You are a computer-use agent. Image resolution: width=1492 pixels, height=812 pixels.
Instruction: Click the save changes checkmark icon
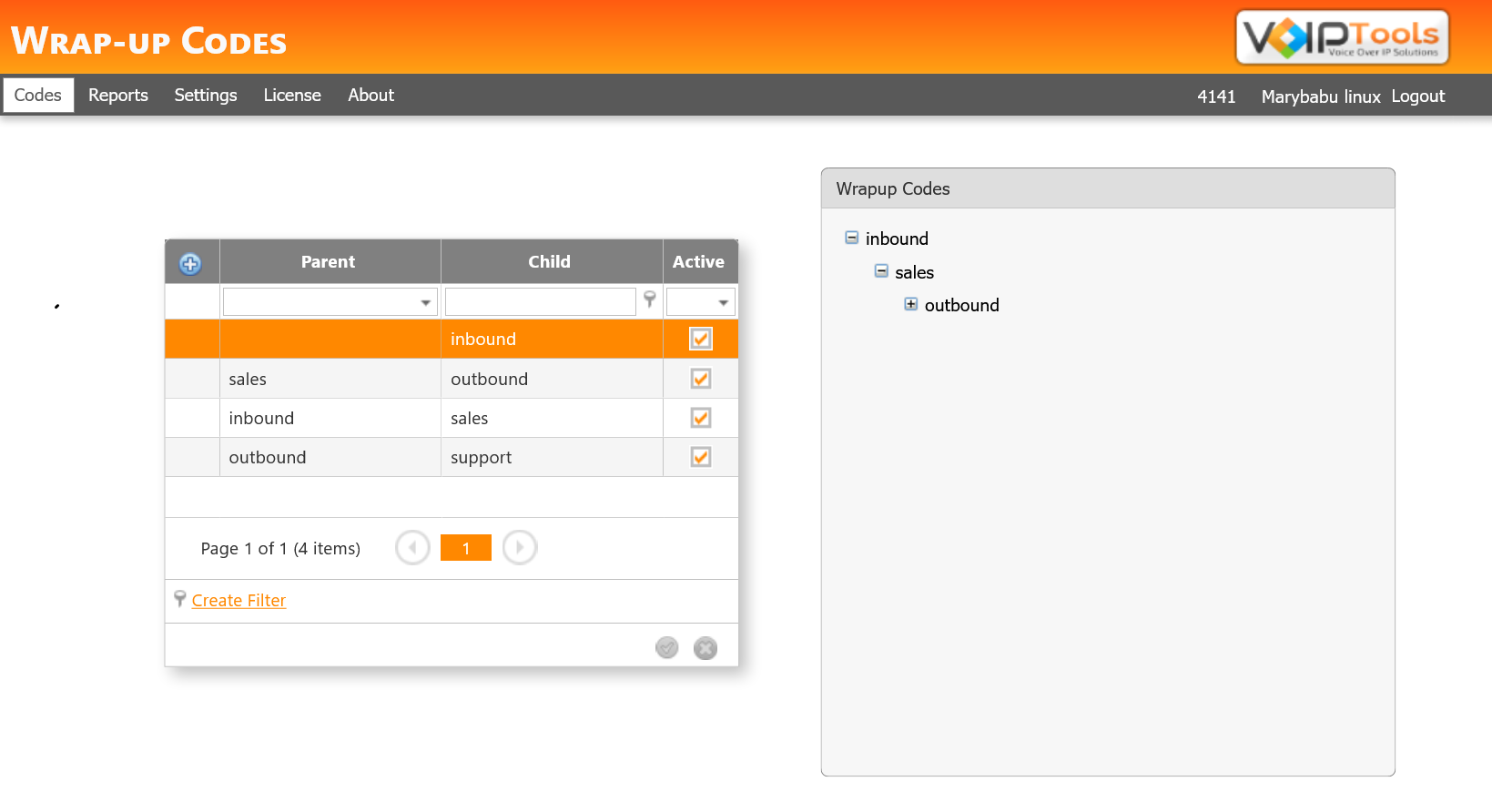[x=666, y=647]
